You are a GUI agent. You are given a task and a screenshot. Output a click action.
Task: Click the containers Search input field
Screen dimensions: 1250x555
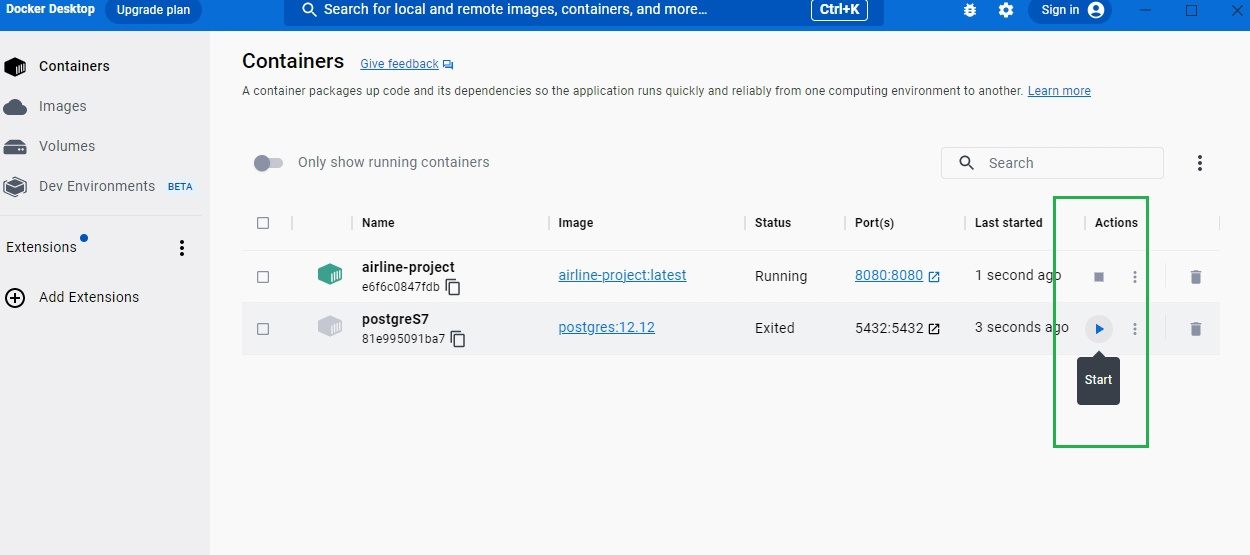[x=1052, y=163]
